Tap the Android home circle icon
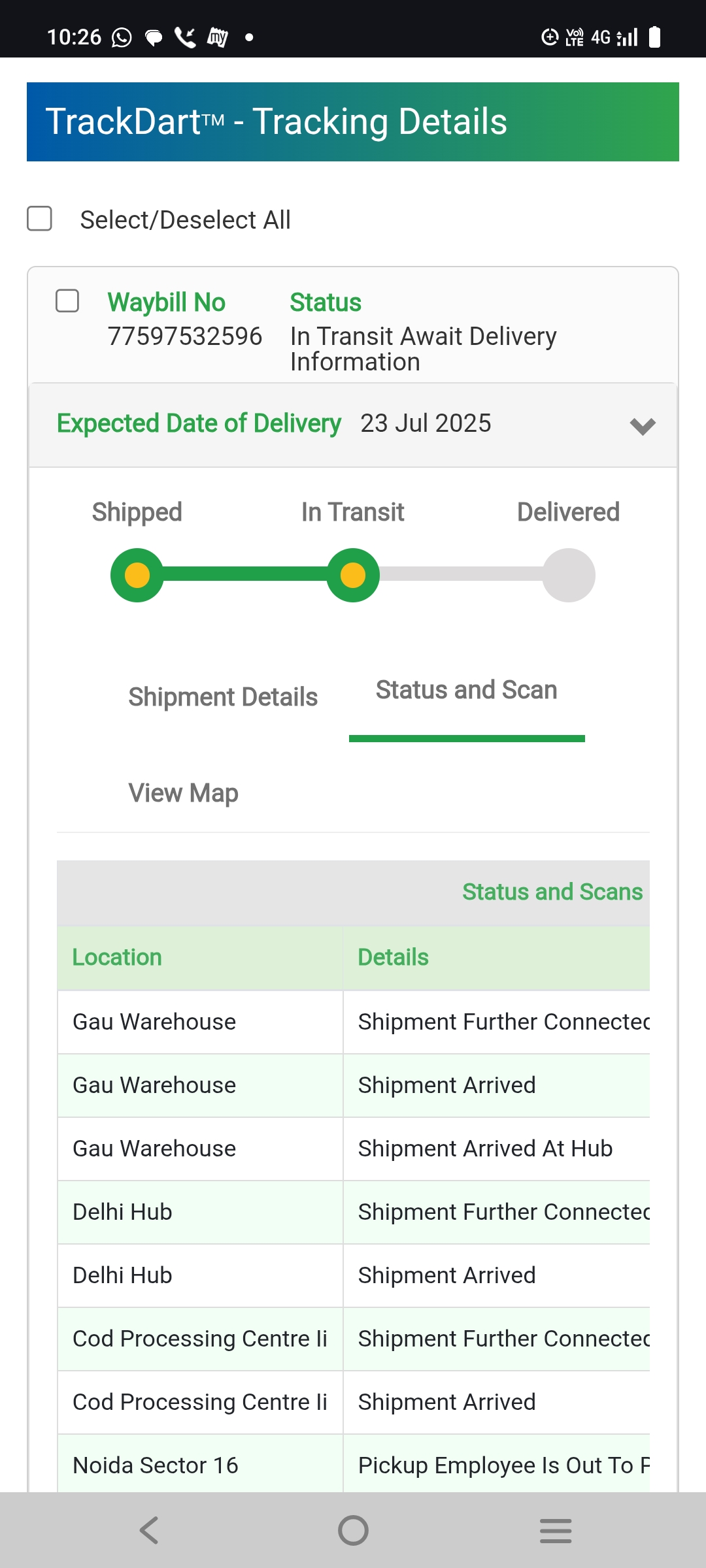706x1568 pixels. click(x=353, y=1530)
